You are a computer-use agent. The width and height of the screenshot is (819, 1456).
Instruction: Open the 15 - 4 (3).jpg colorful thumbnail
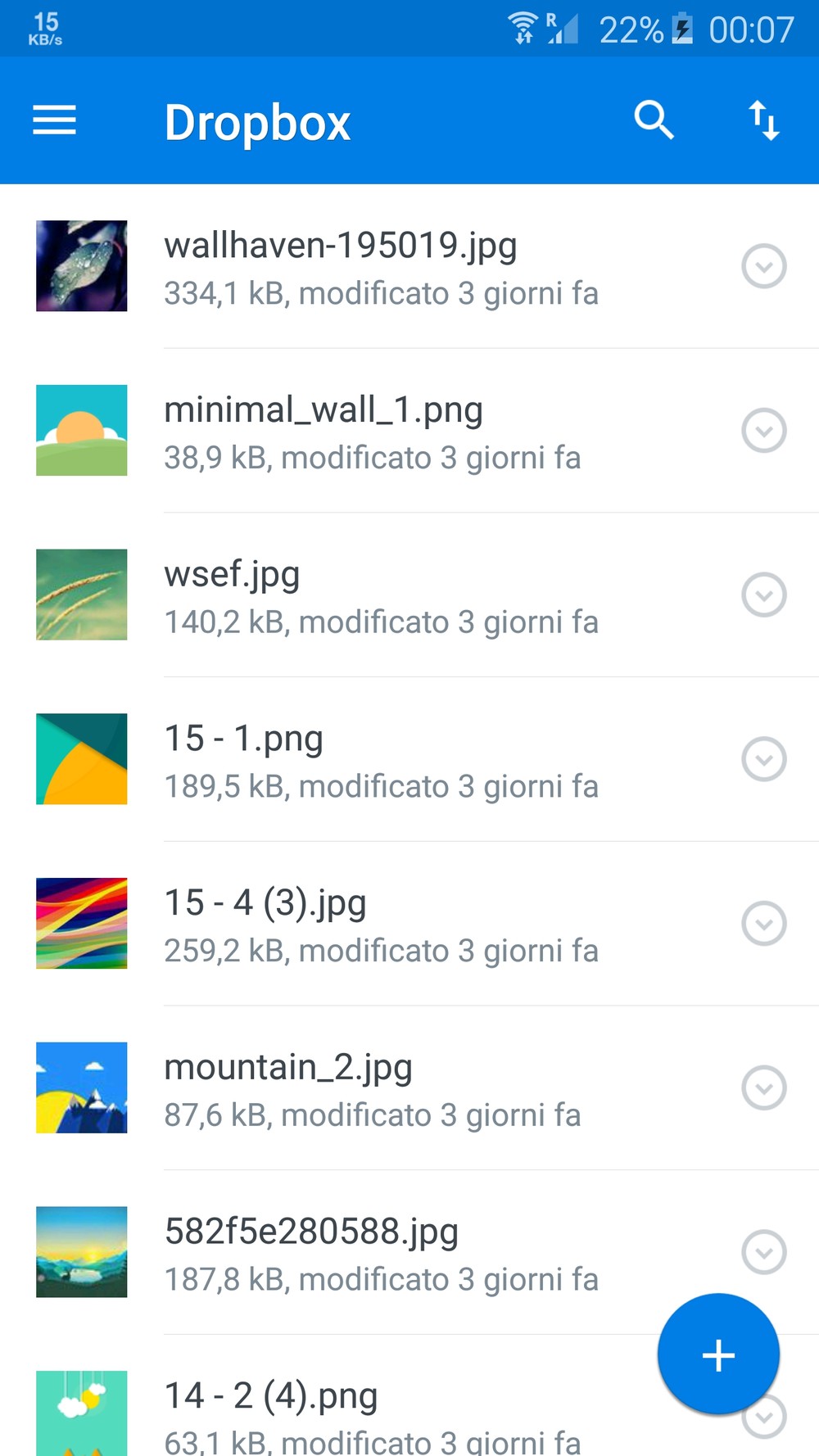[81, 923]
